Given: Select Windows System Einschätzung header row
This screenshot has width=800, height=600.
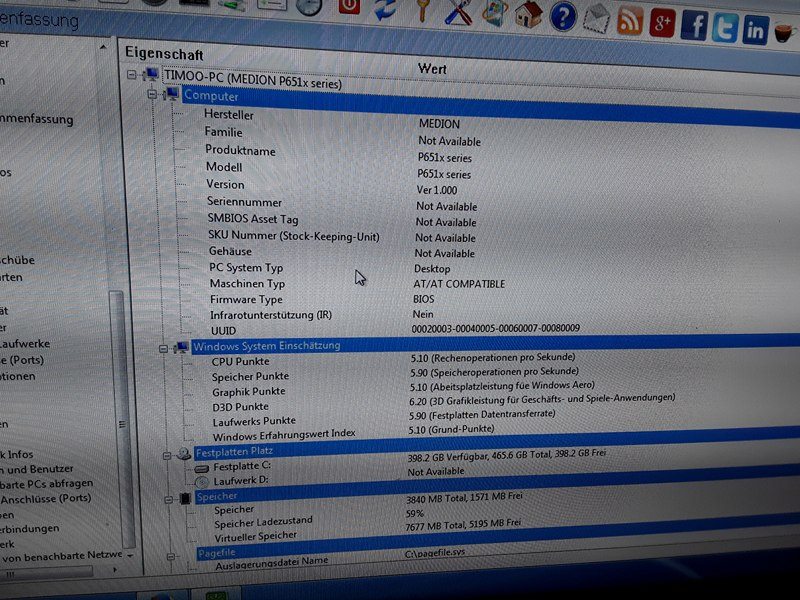Looking at the screenshot, I should [x=495, y=344].
